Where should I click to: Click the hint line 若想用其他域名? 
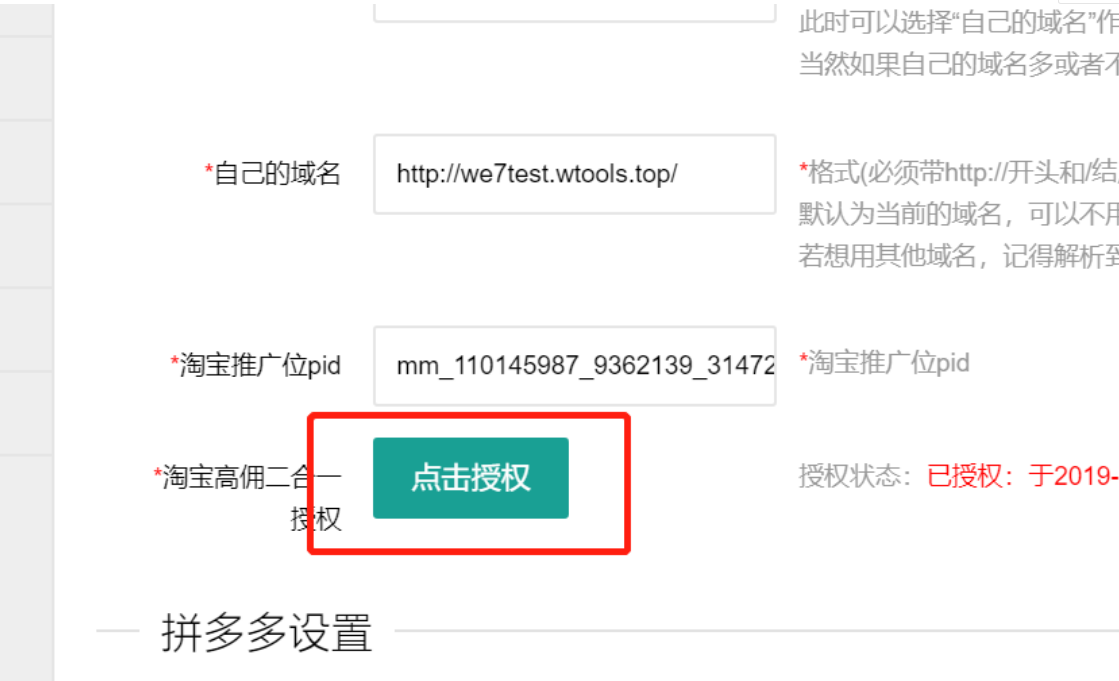[x=958, y=255]
